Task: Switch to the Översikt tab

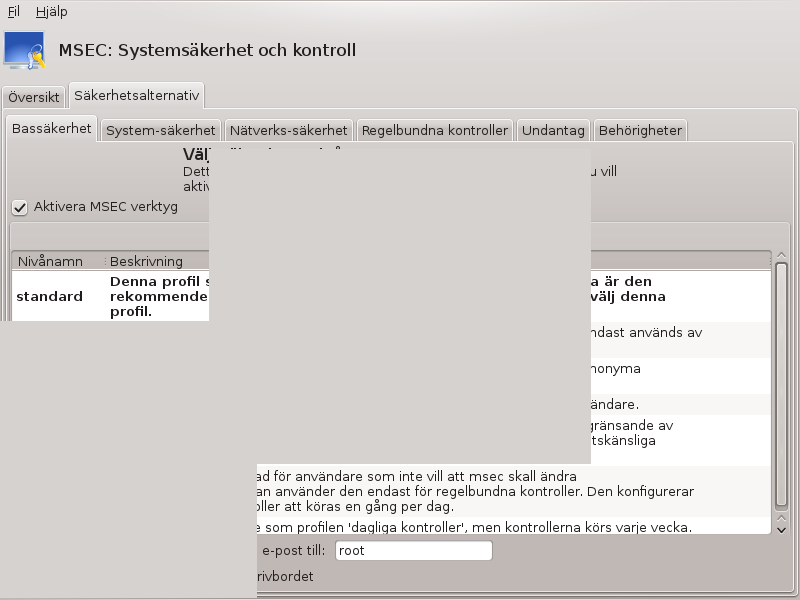Action: [34, 97]
